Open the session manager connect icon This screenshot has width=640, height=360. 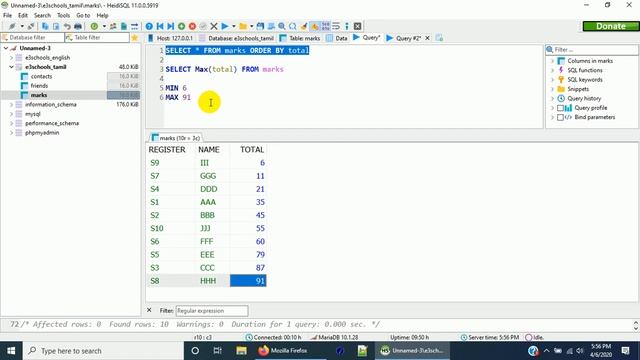[x=12, y=26]
